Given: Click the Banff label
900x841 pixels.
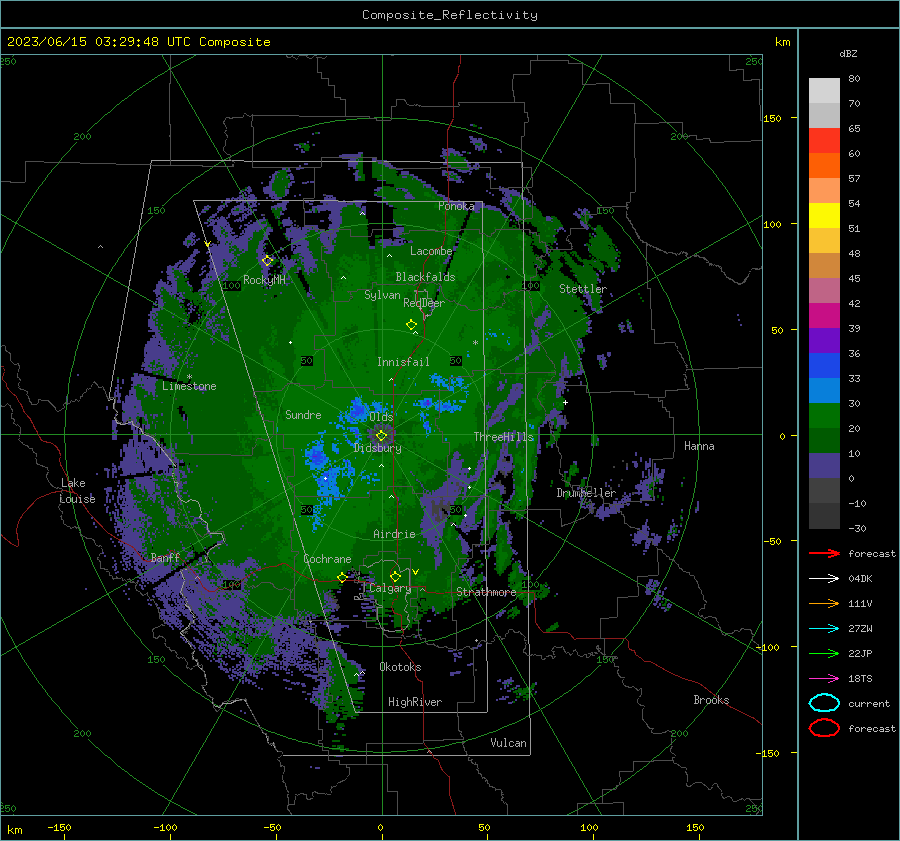Looking at the screenshot, I should click(165, 558).
